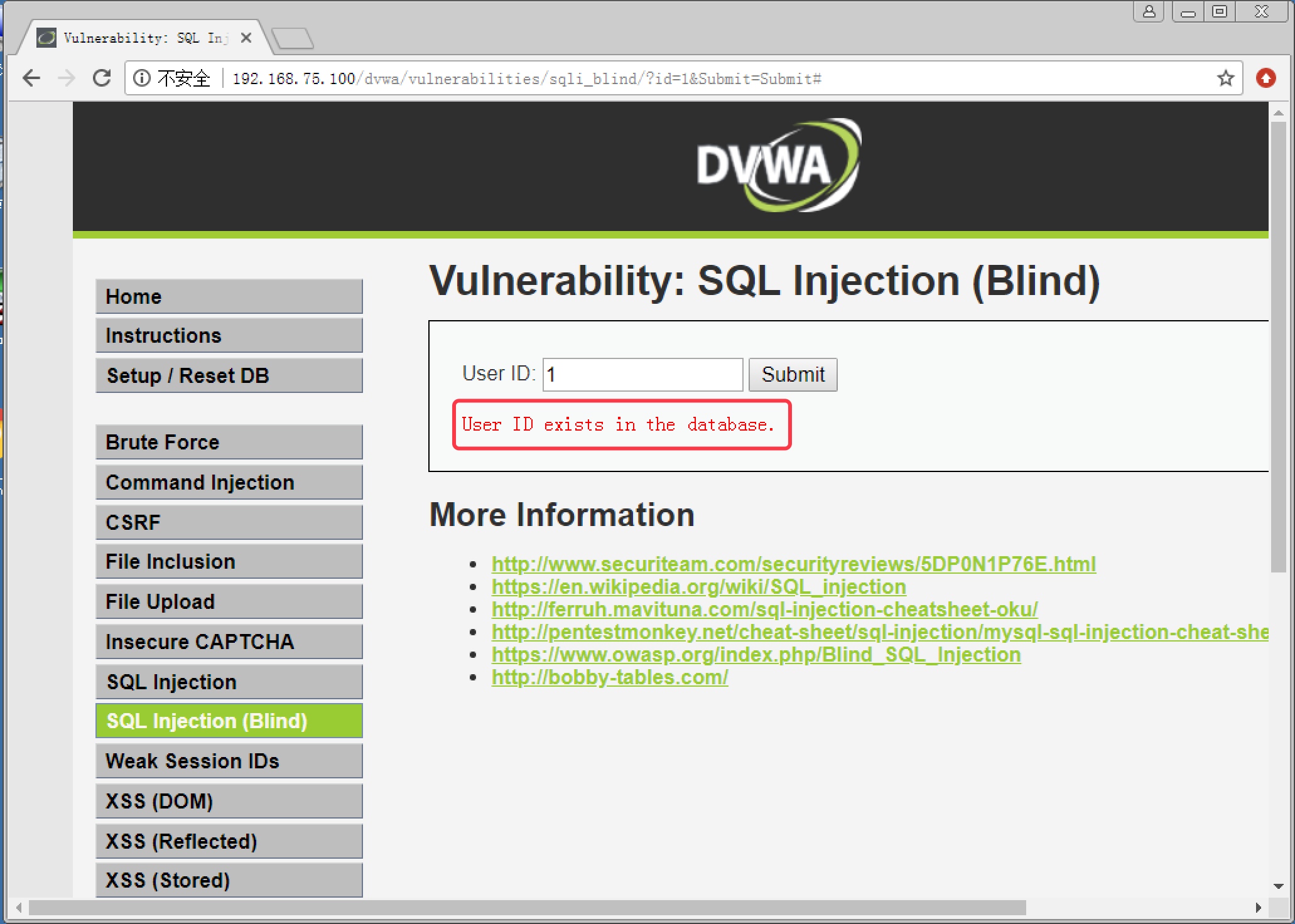
Task: Click the vertical scrollbar down arrow
Action: coord(1278,886)
